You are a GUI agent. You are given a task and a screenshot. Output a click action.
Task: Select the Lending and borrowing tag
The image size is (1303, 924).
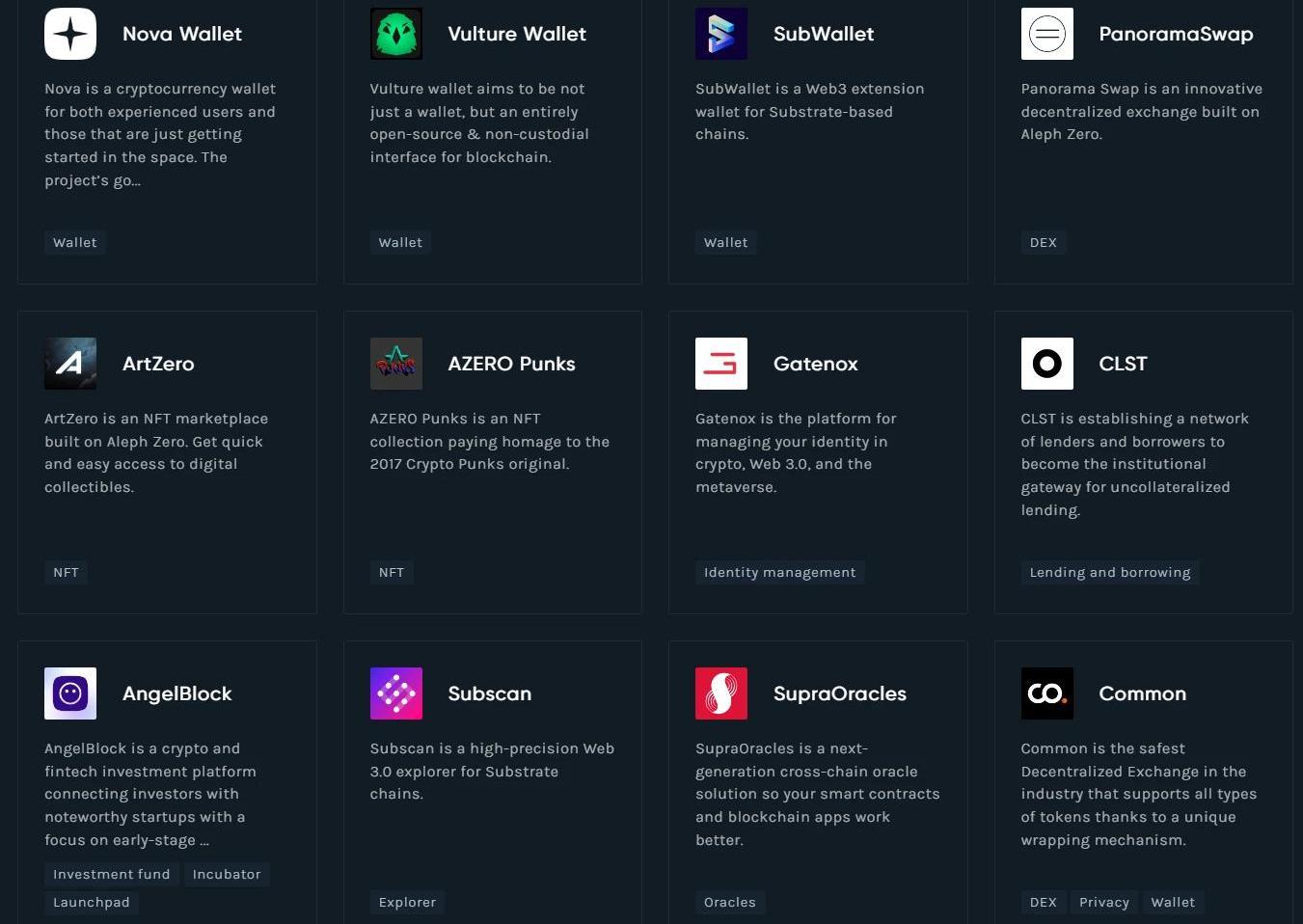pyautogui.click(x=1110, y=572)
